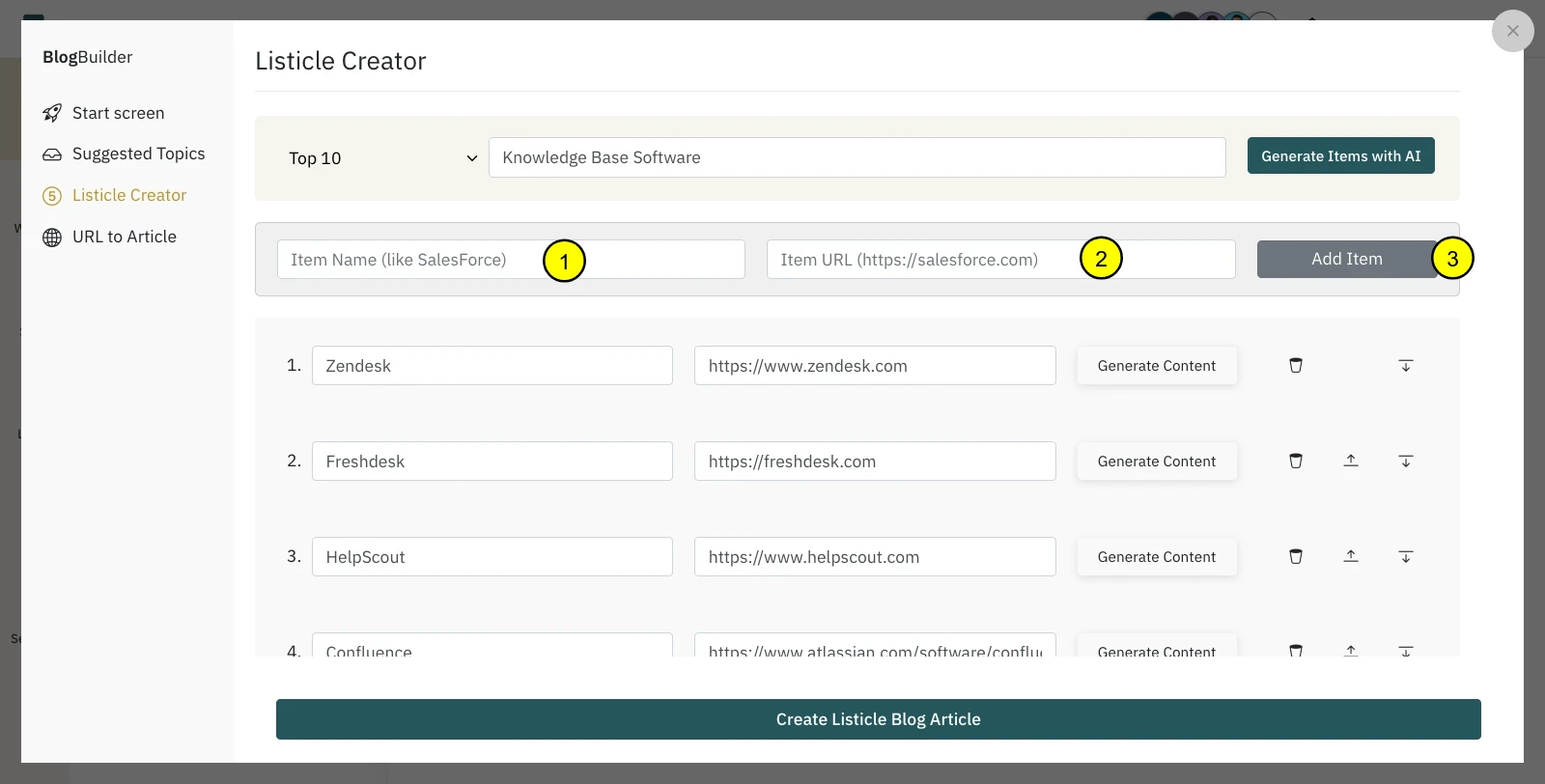Edit the freshdesk.com URL field

click(874, 462)
